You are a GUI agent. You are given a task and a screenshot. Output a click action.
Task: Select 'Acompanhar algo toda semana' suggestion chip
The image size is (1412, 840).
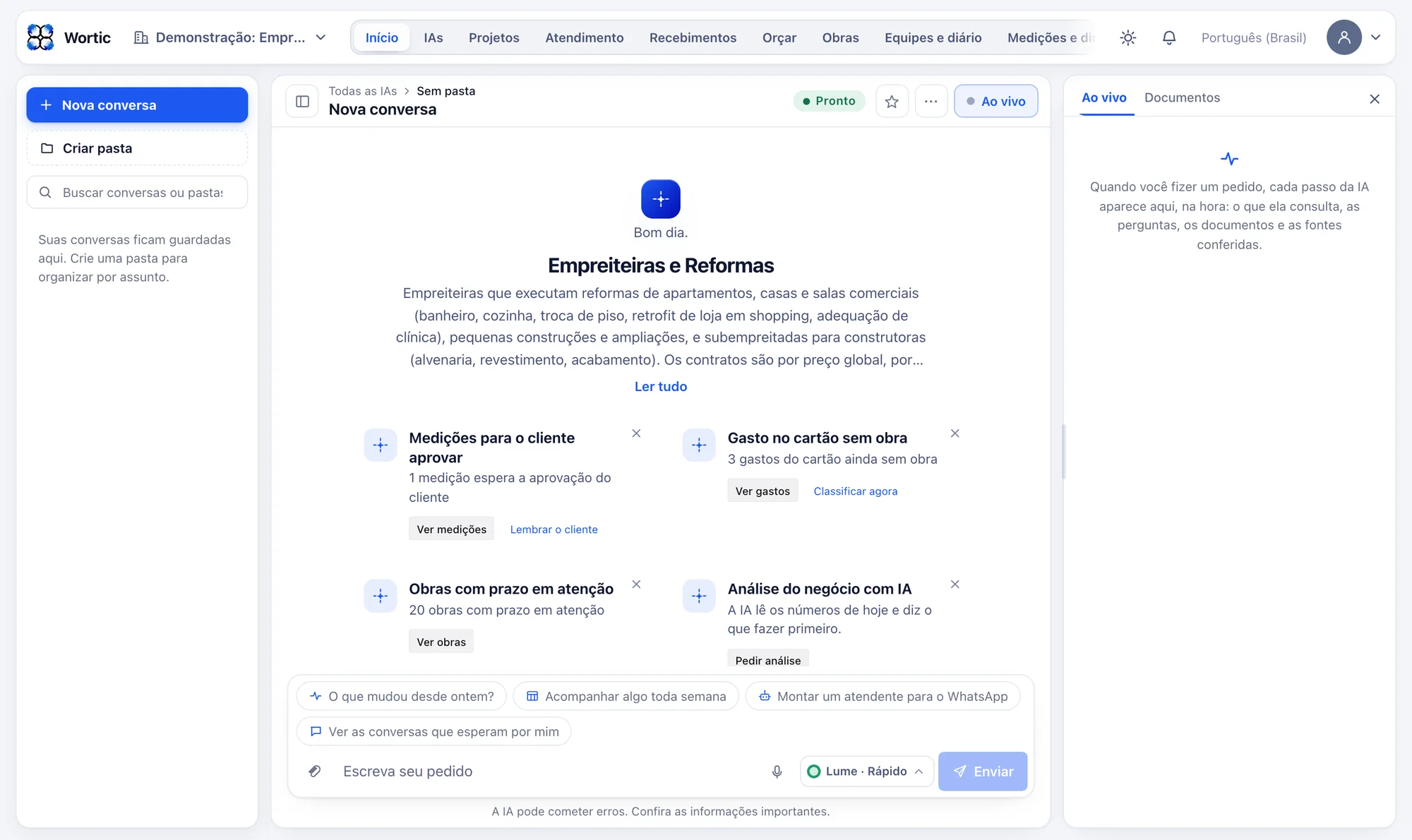[x=626, y=696]
